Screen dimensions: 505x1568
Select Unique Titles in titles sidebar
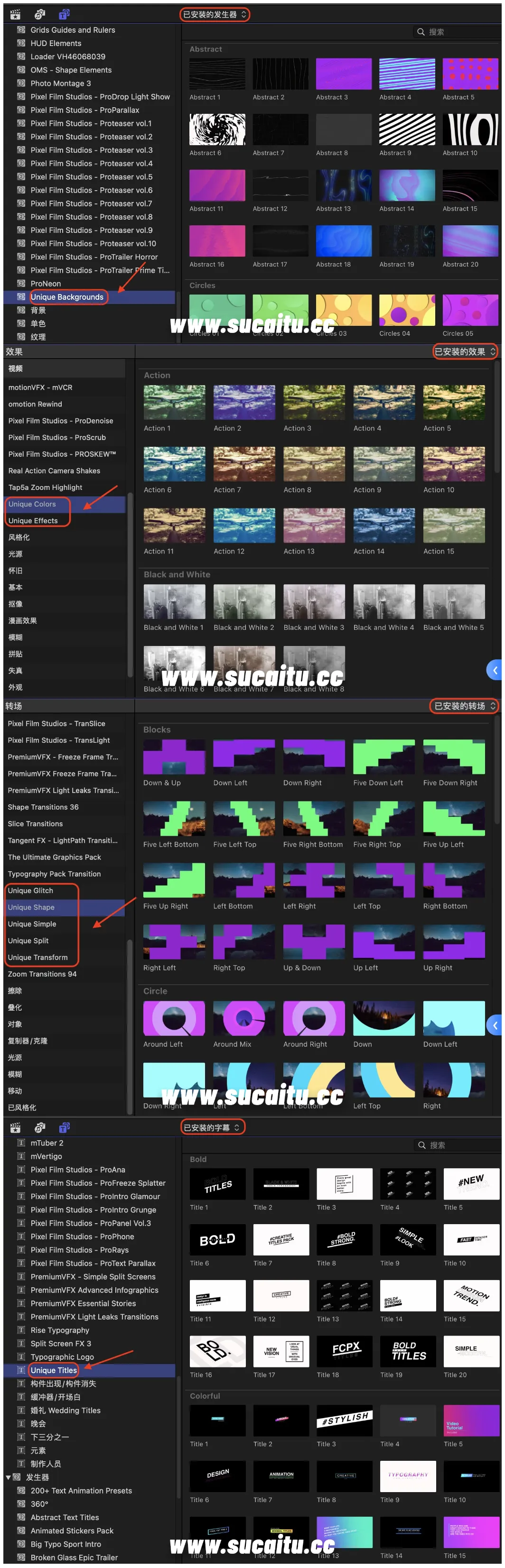click(54, 1370)
